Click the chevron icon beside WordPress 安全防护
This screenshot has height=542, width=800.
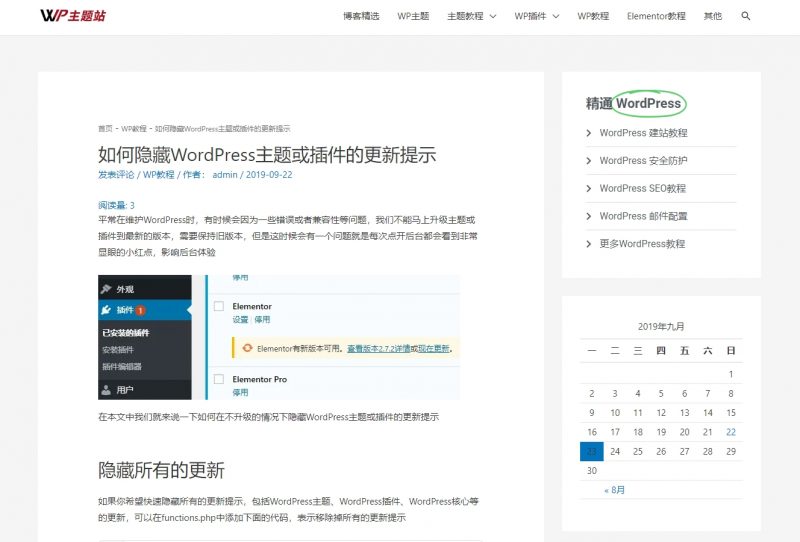tap(589, 161)
